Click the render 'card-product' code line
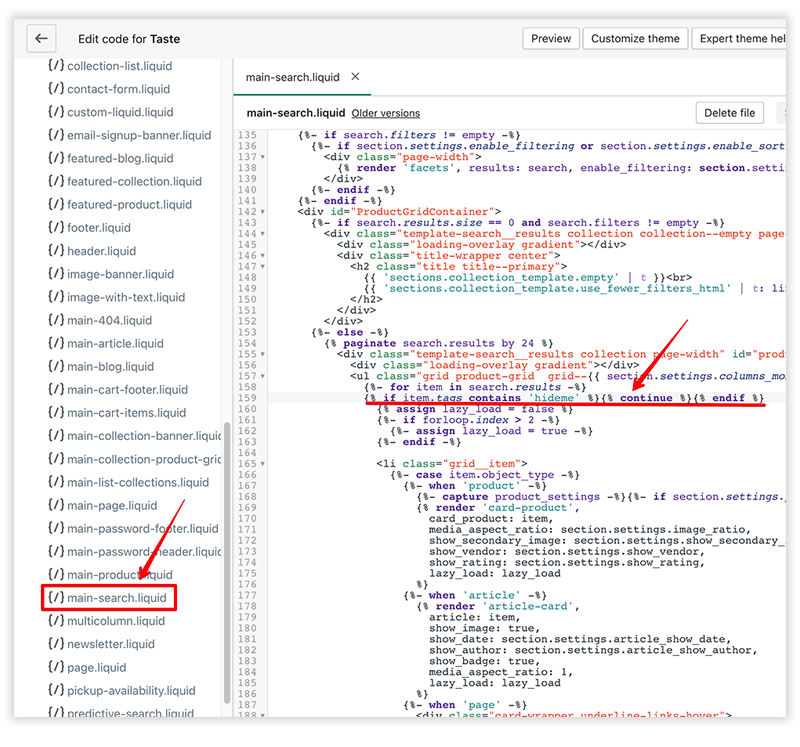 click(x=498, y=508)
